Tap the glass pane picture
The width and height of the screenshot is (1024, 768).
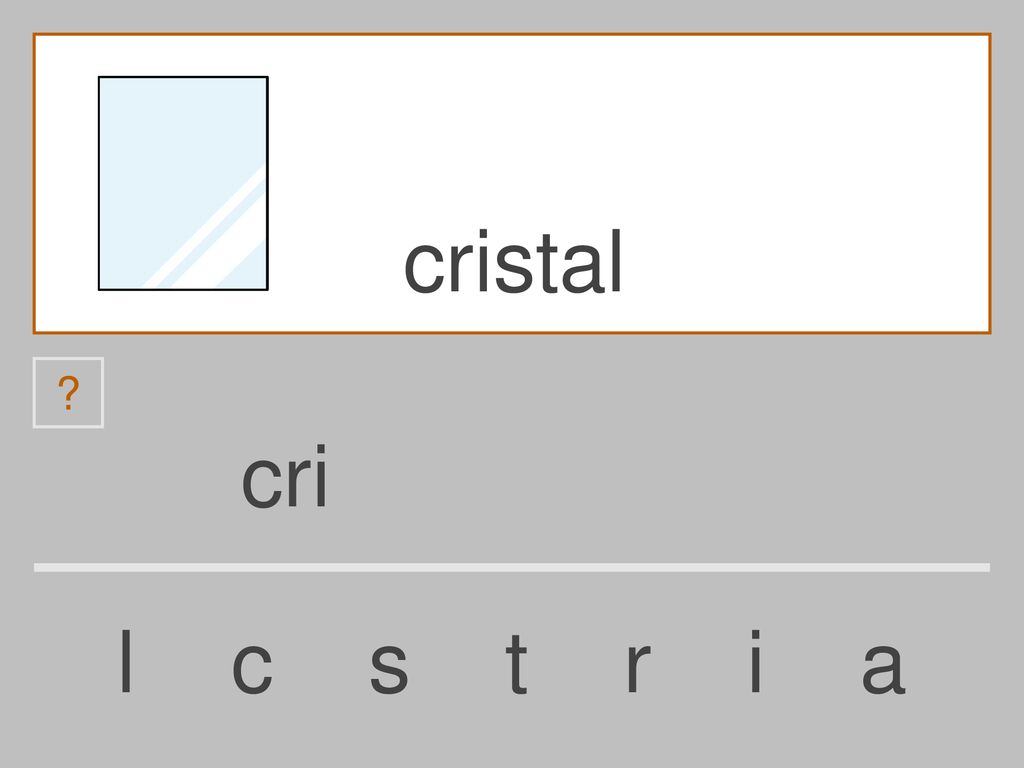click(183, 184)
